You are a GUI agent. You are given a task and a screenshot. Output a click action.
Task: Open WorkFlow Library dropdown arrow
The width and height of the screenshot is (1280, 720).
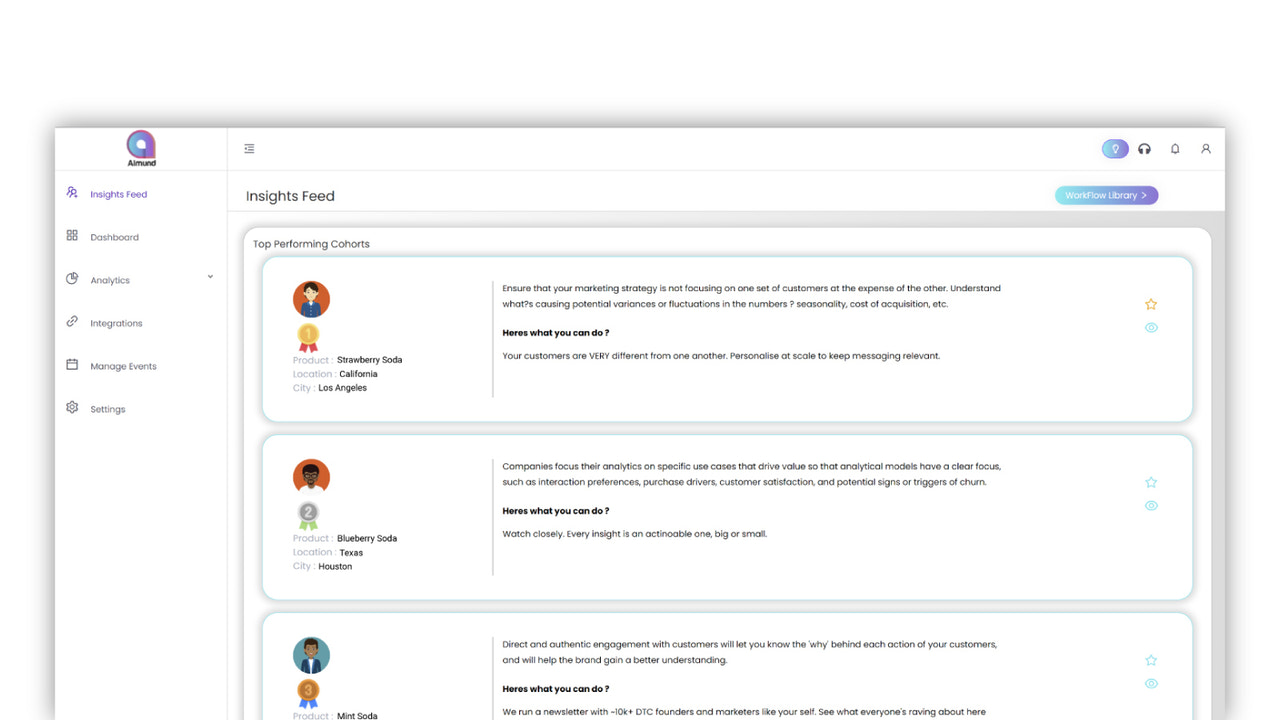point(1148,195)
